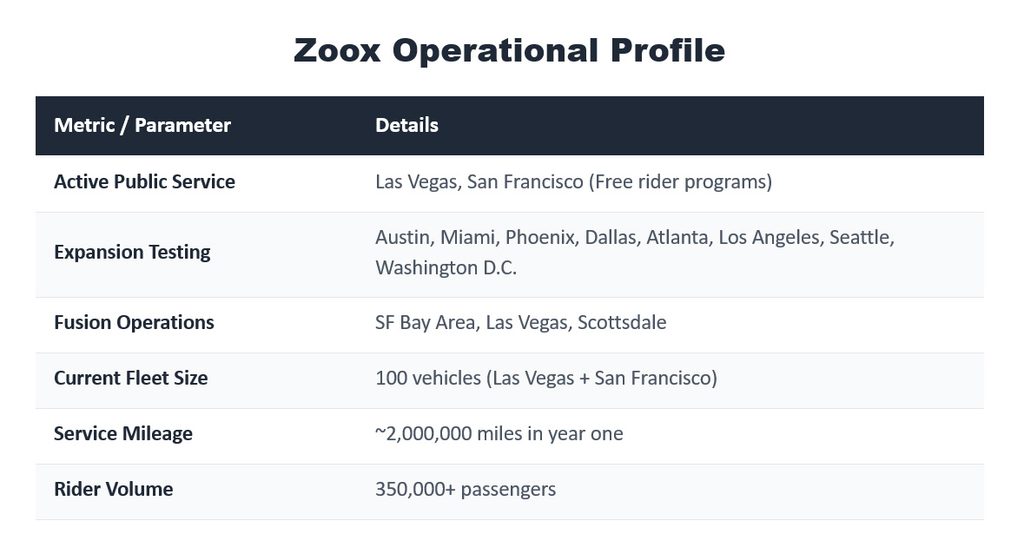Click the Free rider programs parenthetical
1024x540 pixels.
pos(680,182)
